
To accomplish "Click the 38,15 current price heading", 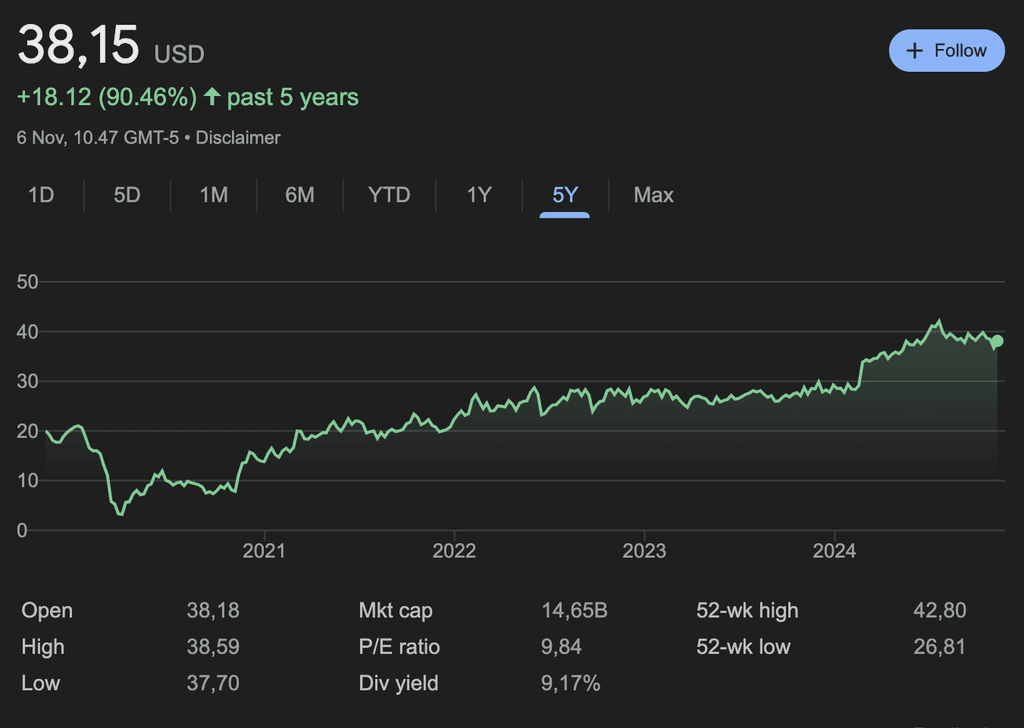I will click(80, 46).
